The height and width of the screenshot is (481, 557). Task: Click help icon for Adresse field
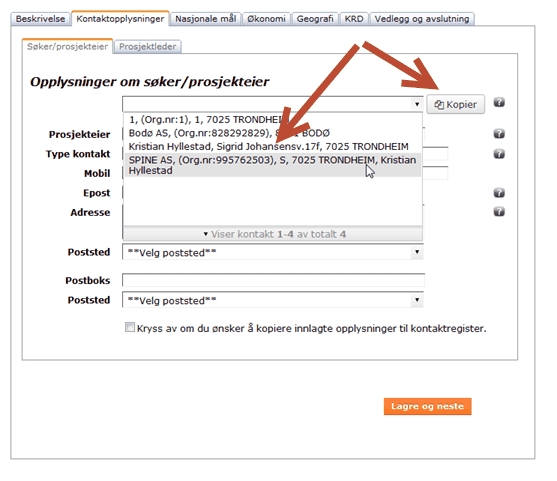point(499,212)
